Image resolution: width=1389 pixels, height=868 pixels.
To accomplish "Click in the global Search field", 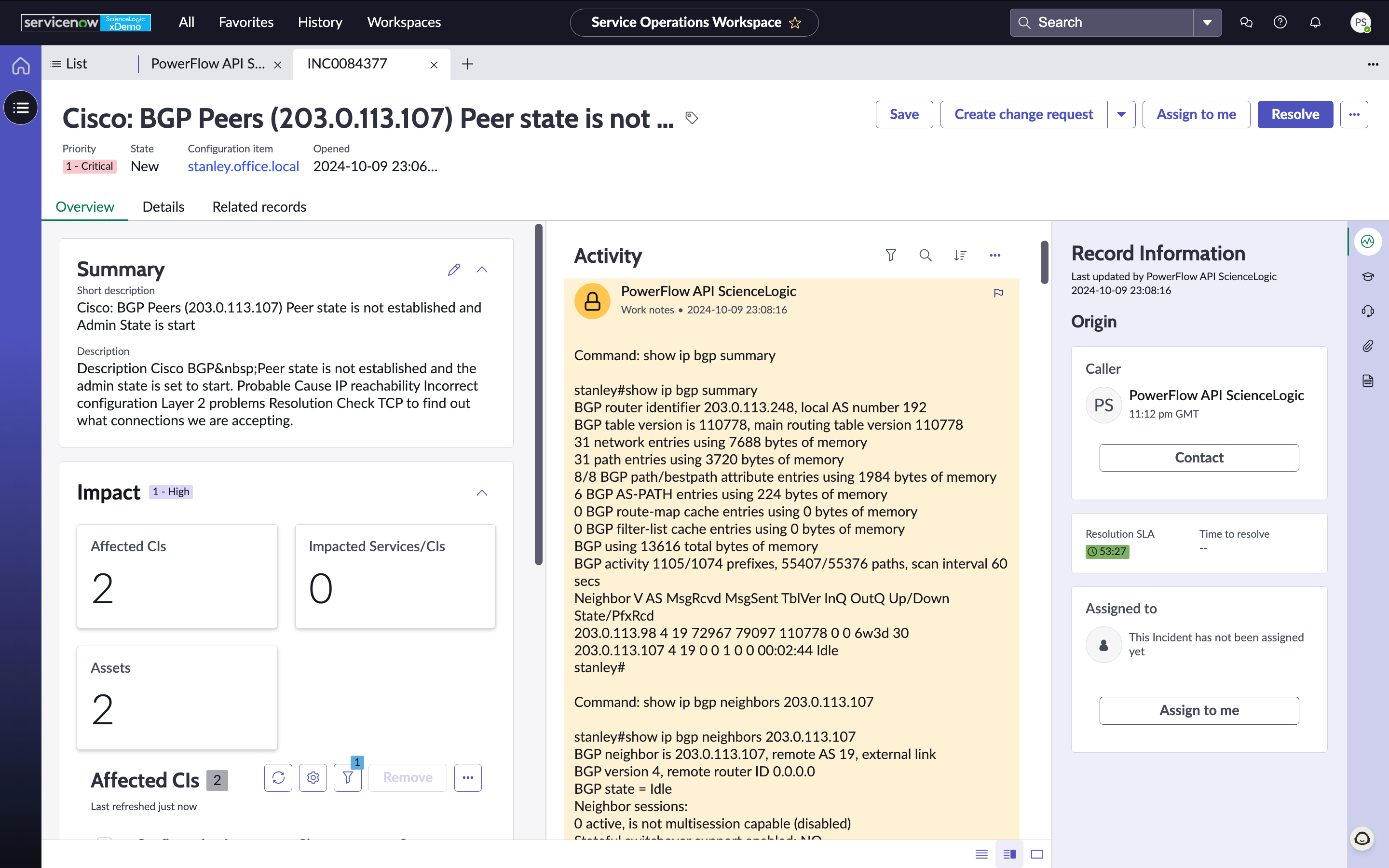I will pyautogui.click(x=1102, y=22).
